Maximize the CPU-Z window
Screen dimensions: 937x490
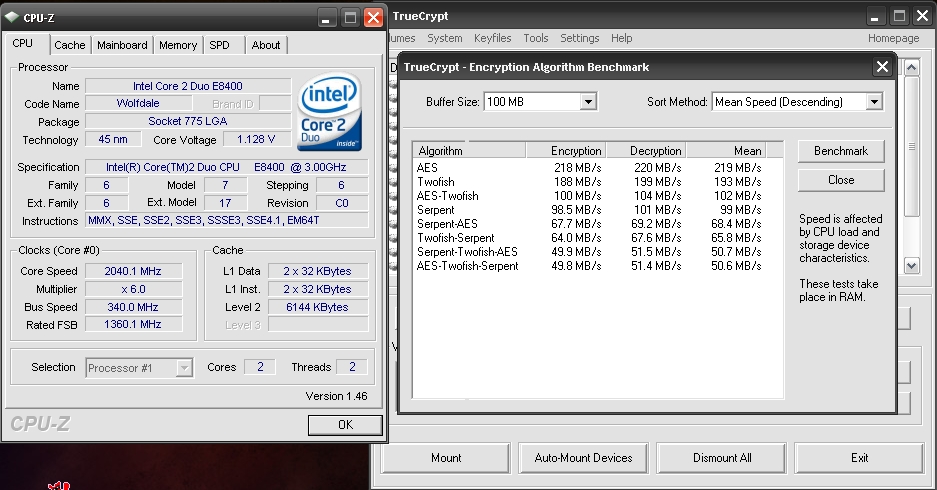[x=350, y=17]
